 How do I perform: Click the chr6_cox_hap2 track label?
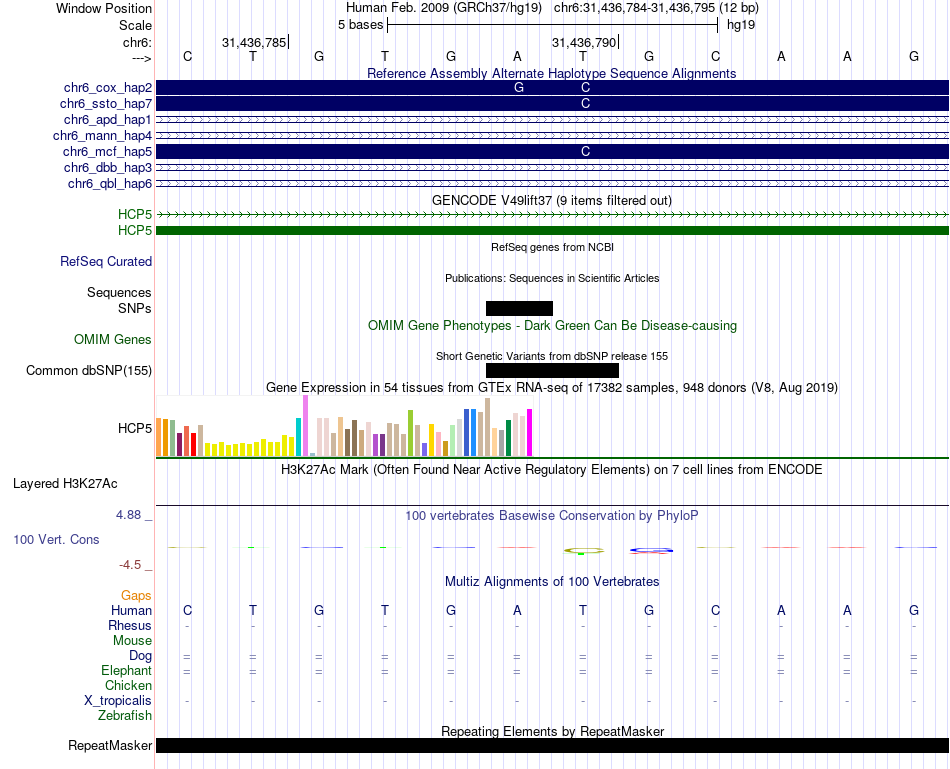(107, 88)
